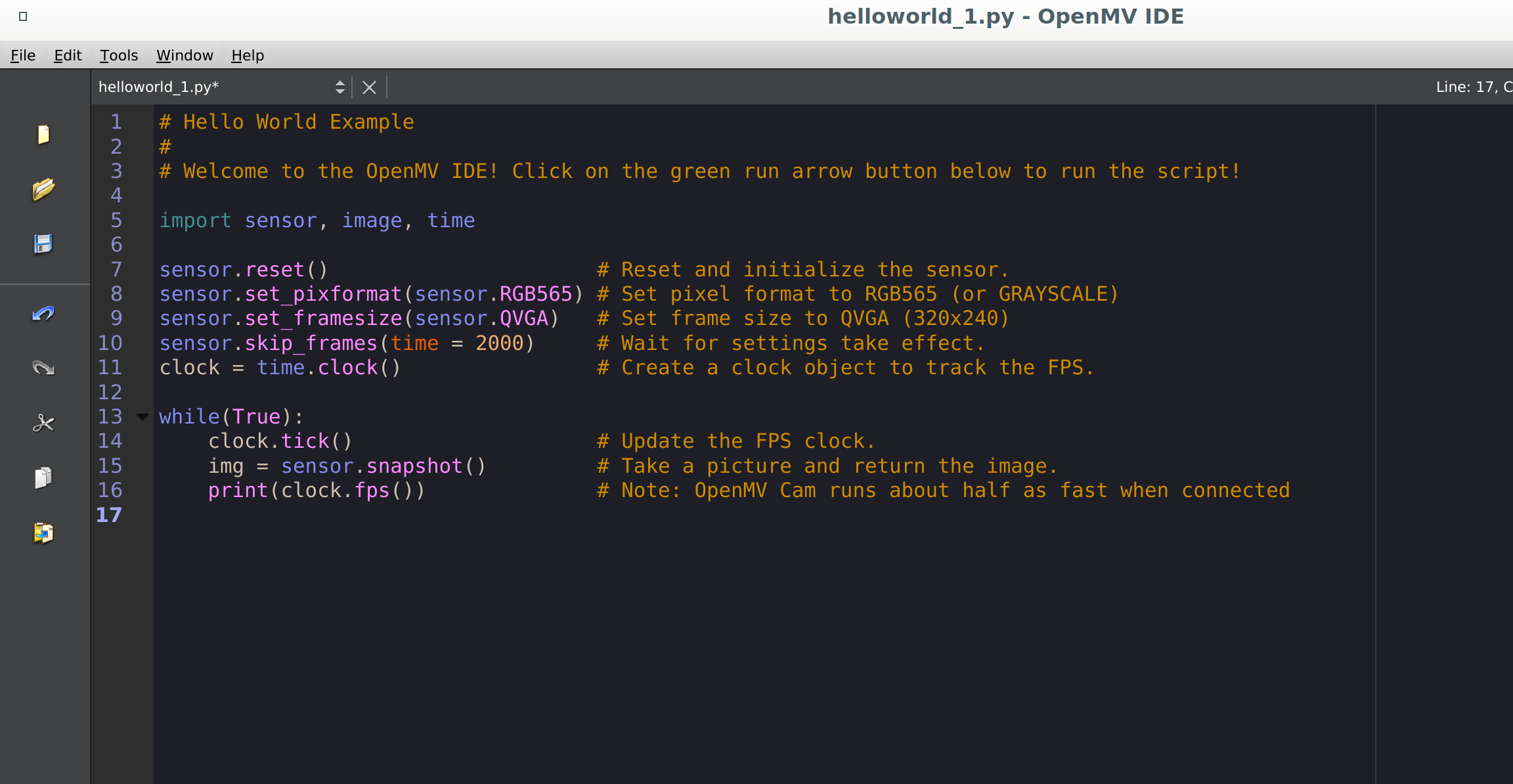The width and height of the screenshot is (1513, 784).
Task: Collapse the while True block at line 13
Action: pos(142,416)
